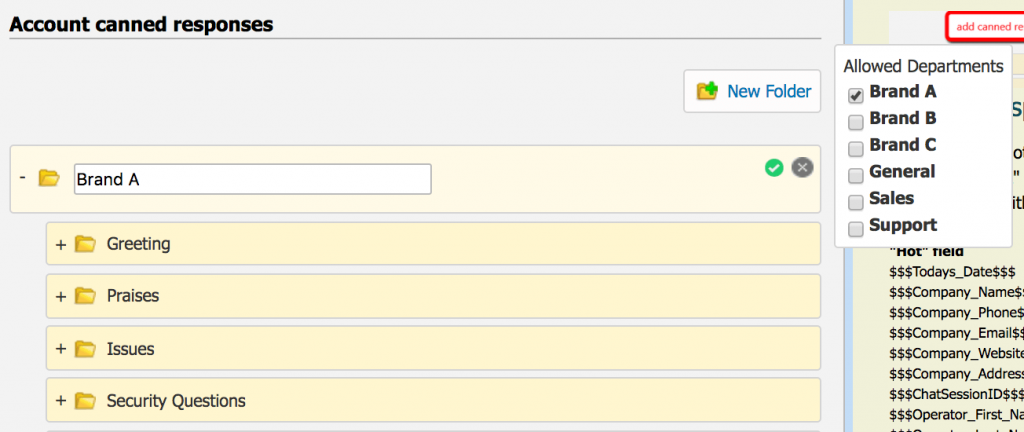Expand the Praises folder
The image size is (1024, 432).
pyautogui.click(x=61, y=297)
